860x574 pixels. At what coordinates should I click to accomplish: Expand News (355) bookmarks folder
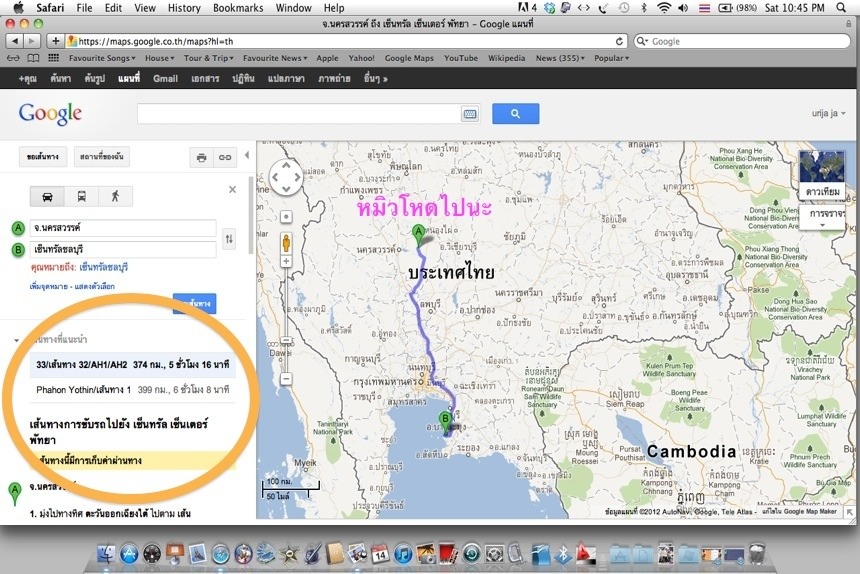pos(560,58)
